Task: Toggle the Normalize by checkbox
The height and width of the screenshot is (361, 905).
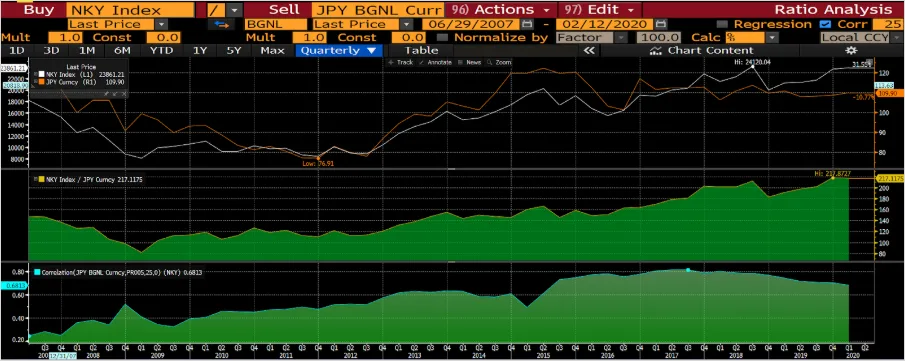Action: (443, 38)
